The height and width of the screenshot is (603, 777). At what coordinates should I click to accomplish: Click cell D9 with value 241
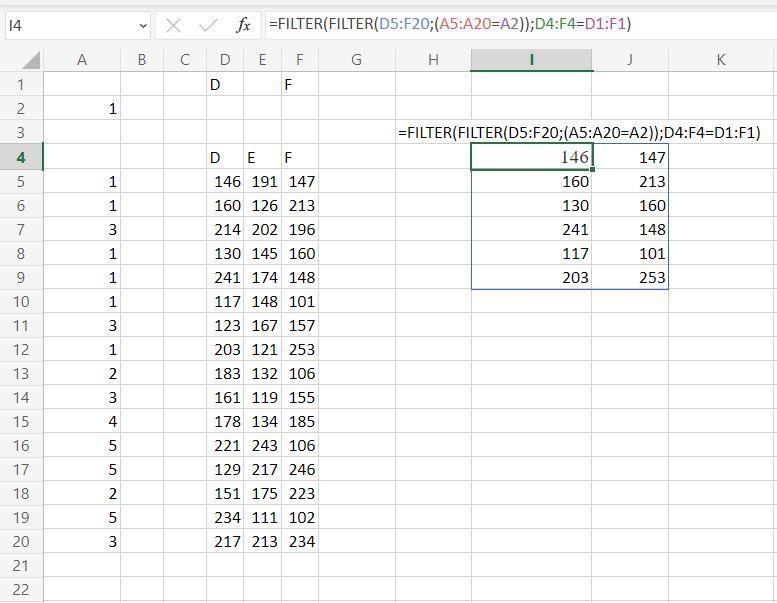coord(225,277)
